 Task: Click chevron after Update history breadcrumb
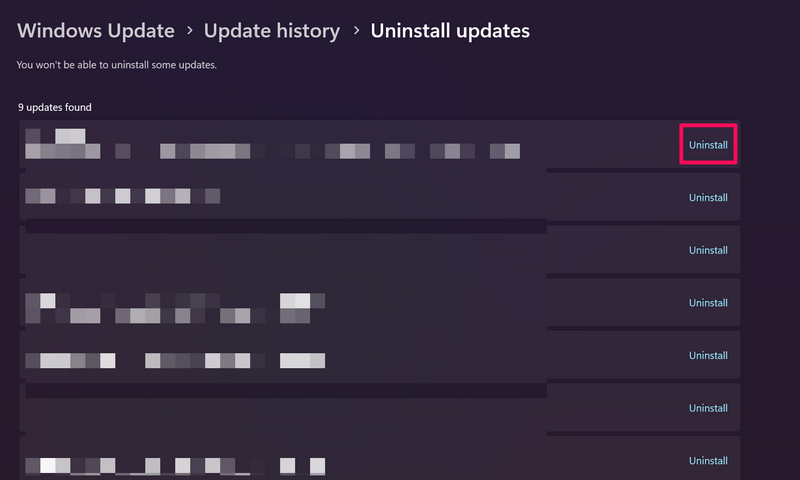click(355, 32)
